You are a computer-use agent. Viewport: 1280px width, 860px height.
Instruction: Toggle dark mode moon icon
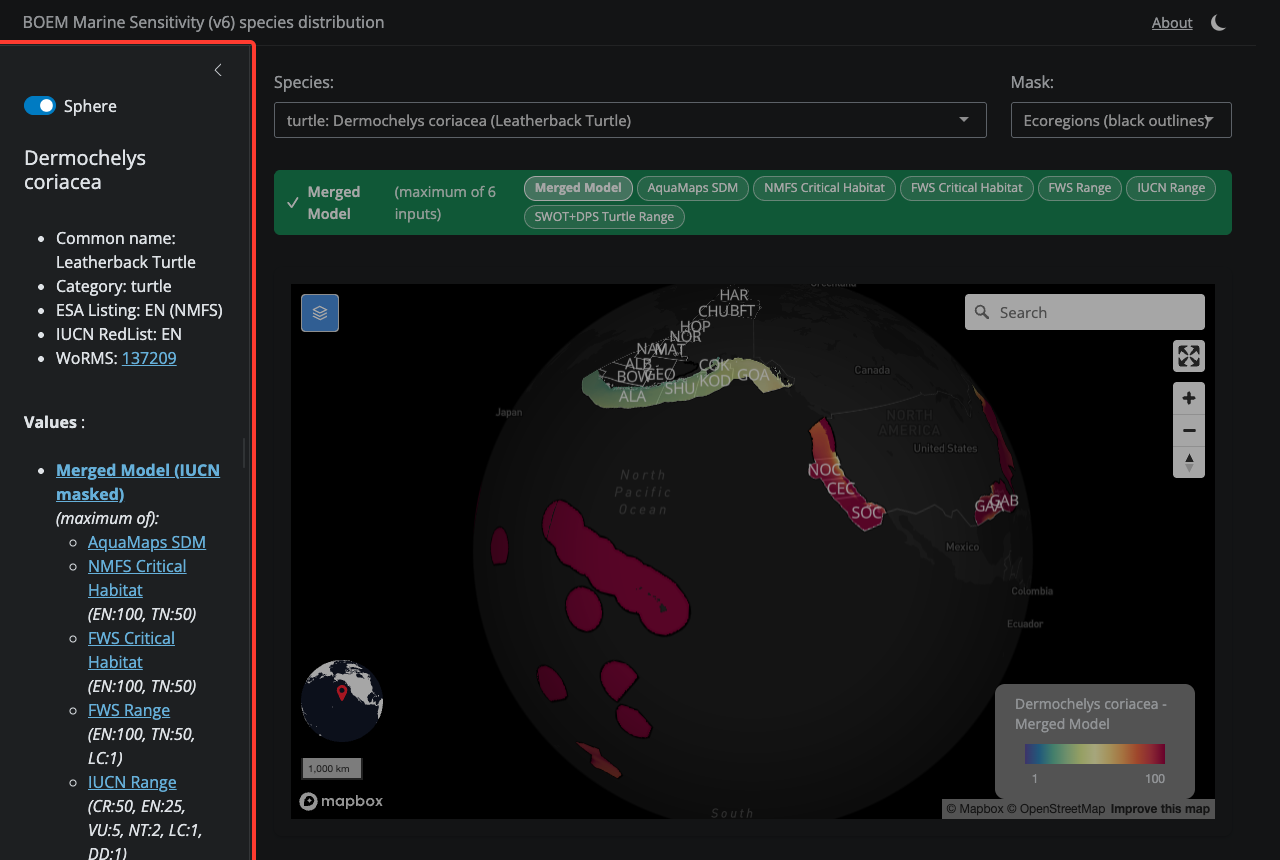1218,22
